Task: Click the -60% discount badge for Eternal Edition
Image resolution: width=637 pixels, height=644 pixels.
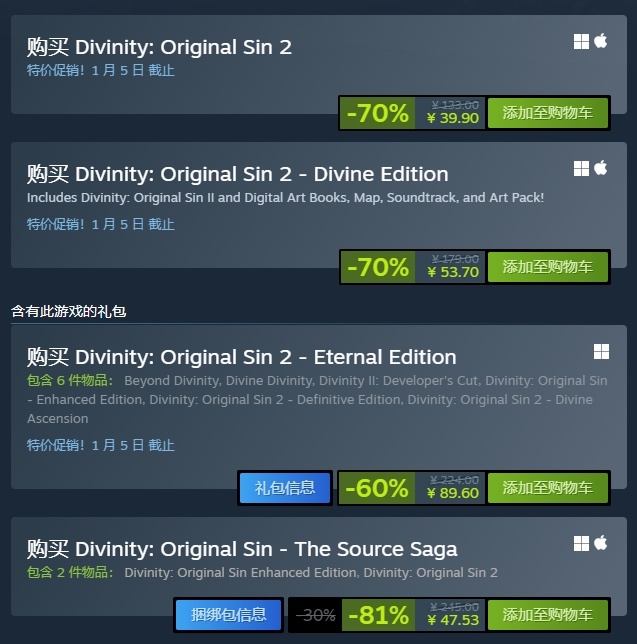Action: 377,488
